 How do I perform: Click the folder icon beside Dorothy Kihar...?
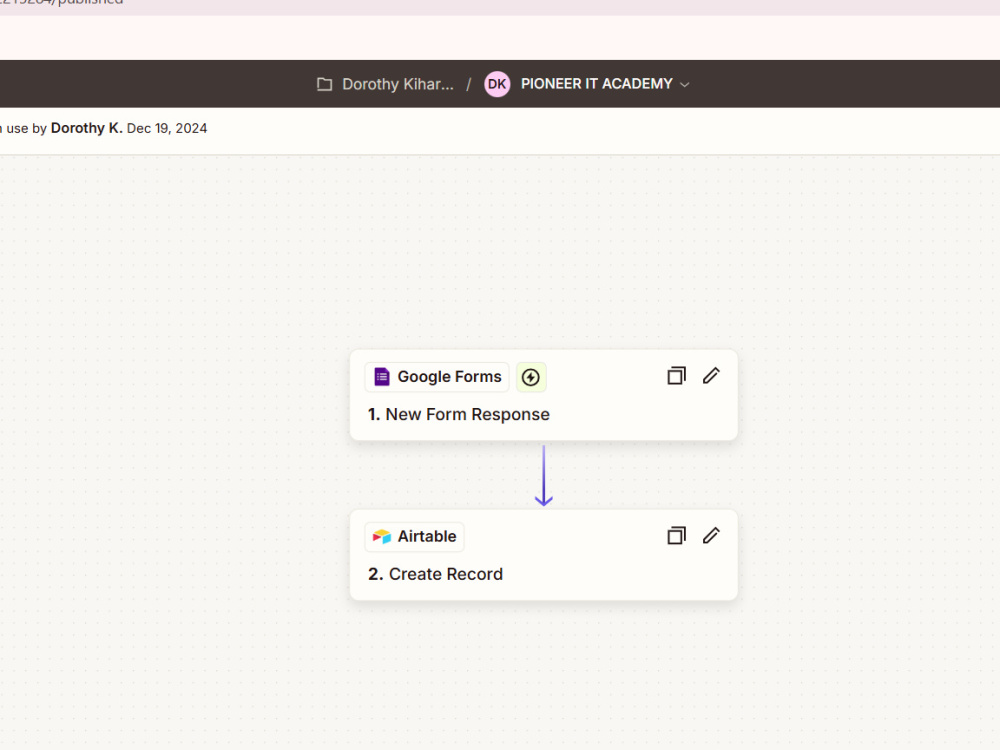point(325,84)
